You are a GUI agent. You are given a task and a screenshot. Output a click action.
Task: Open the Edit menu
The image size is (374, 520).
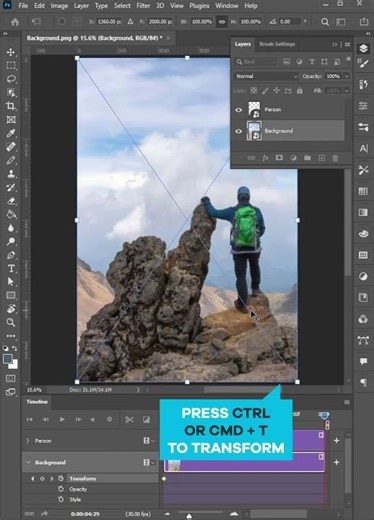pos(39,6)
